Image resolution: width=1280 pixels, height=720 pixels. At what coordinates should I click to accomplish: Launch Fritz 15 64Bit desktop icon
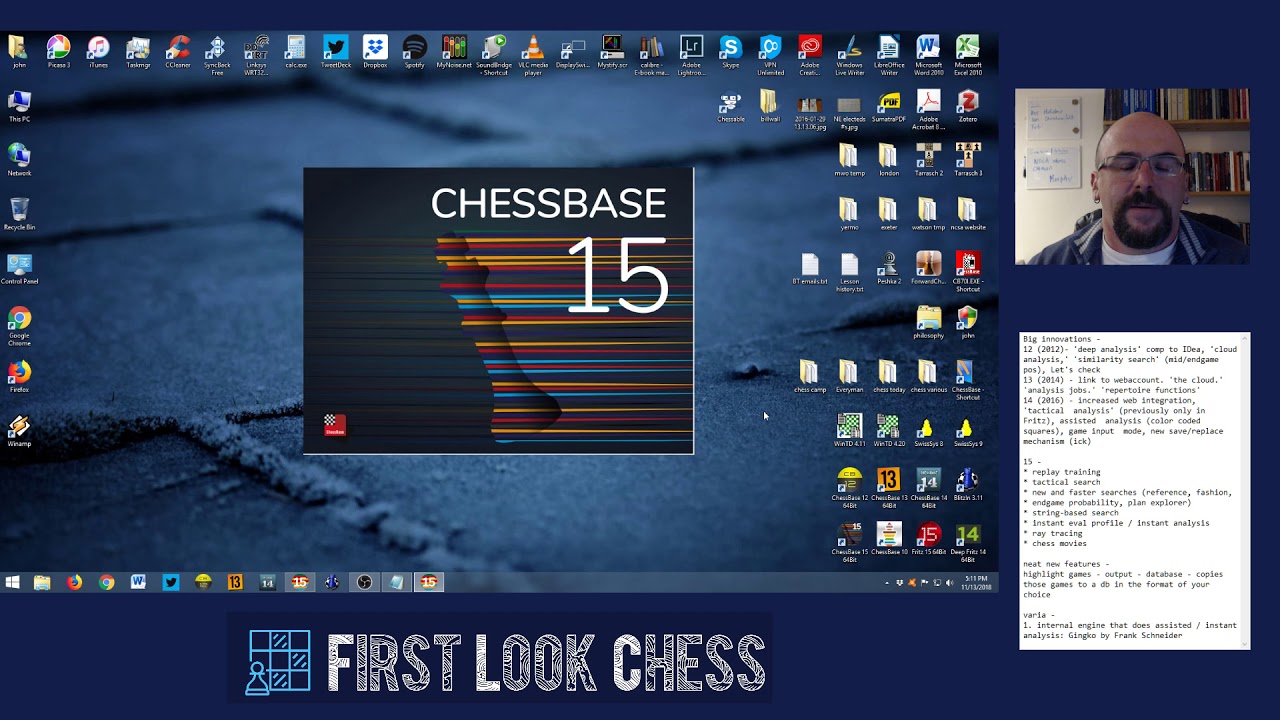point(928,541)
